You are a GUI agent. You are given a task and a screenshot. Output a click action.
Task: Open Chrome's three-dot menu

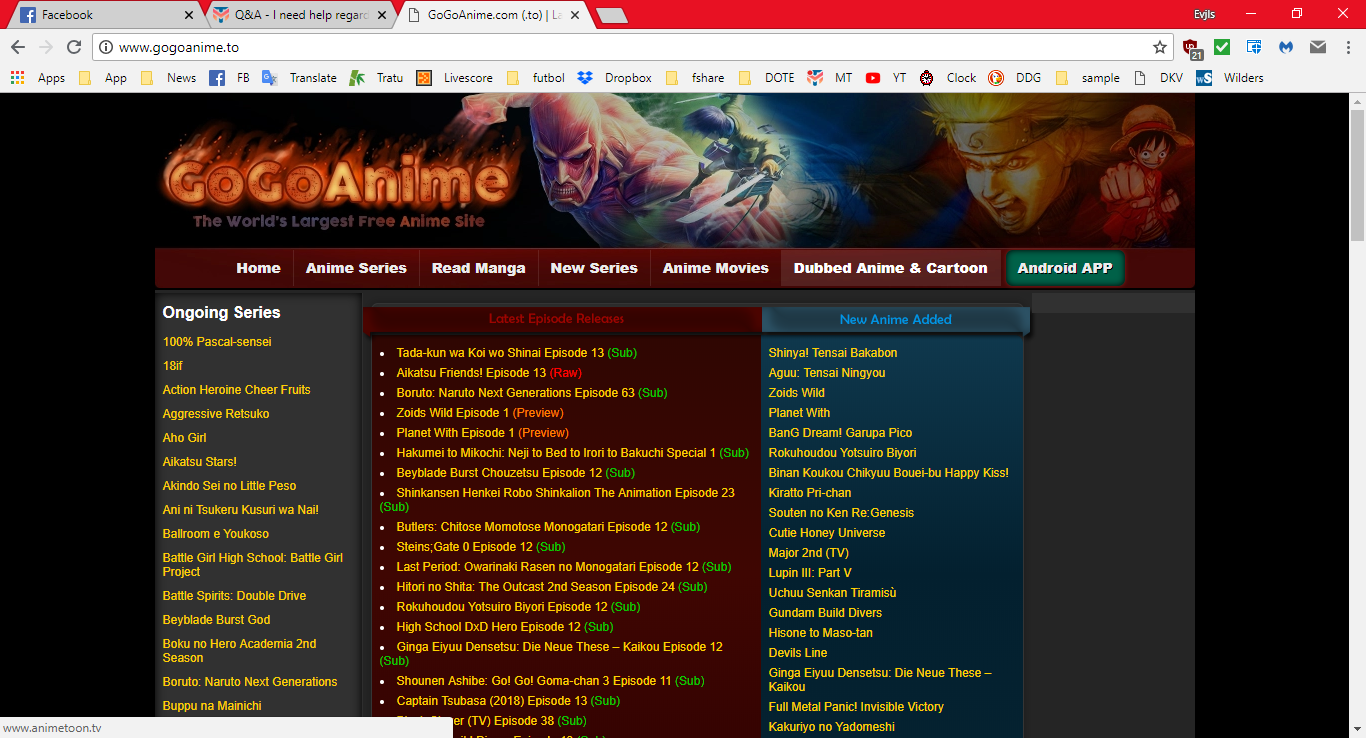[x=1346, y=47]
